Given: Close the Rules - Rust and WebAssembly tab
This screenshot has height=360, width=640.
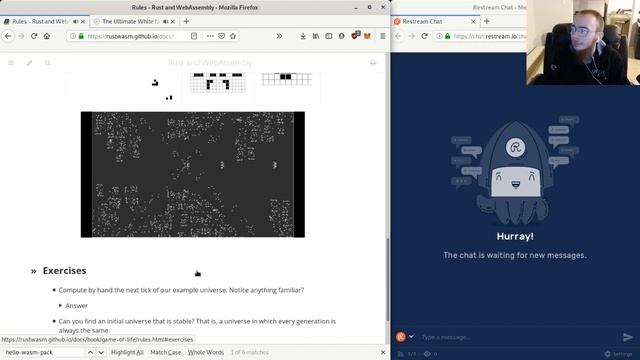Looking at the screenshot, I should click(x=83, y=21).
